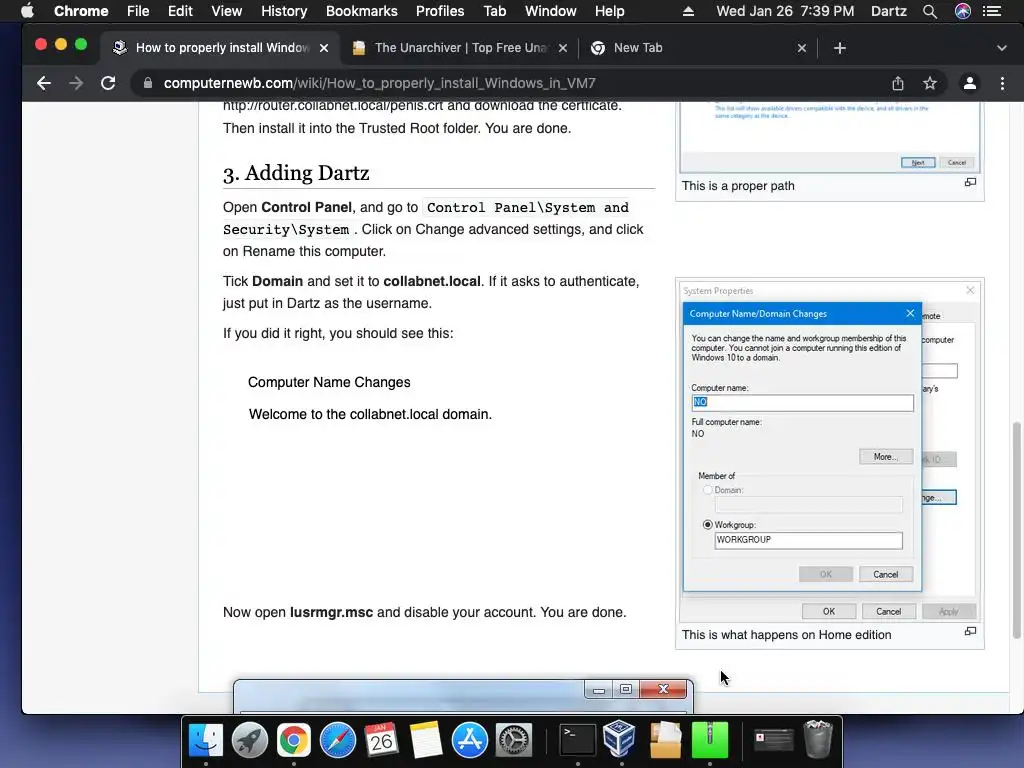This screenshot has width=1024, height=768.
Task: Open the View menu
Action: (x=227, y=11)
